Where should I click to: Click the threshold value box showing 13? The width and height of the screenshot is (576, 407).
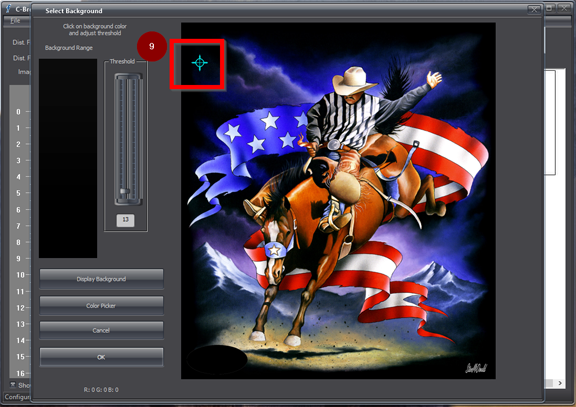[125, 220]
